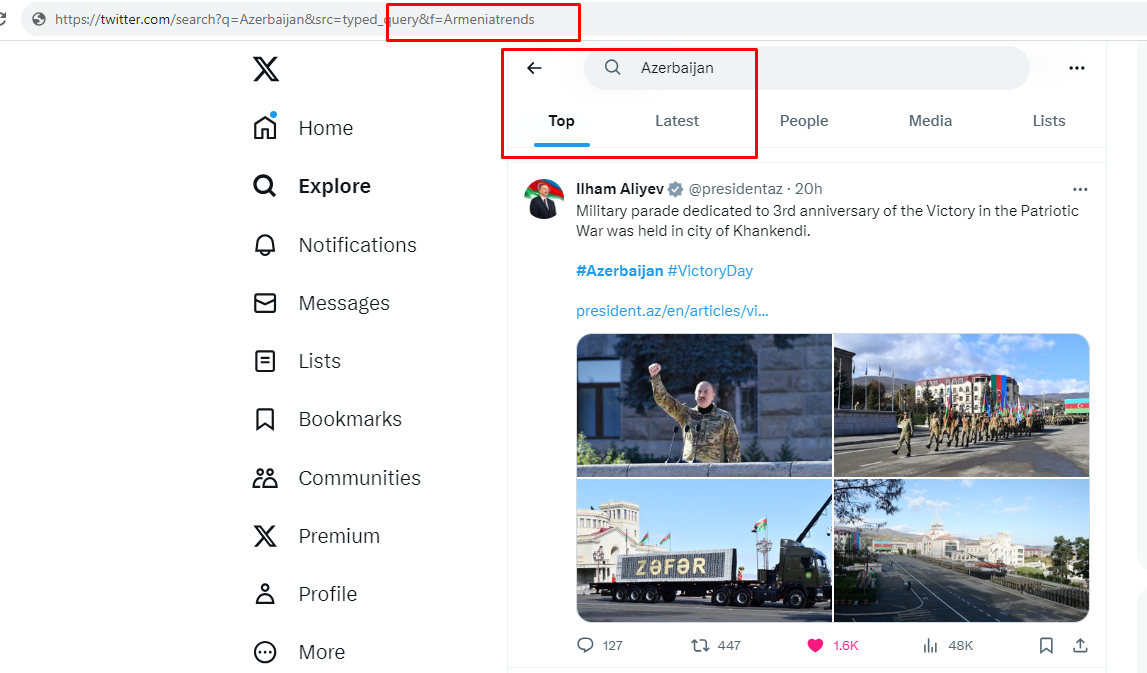This screenshot has height=673, width=1147.
Task: Toggle the like heart on tweet
Action: [x=815, y=645]
